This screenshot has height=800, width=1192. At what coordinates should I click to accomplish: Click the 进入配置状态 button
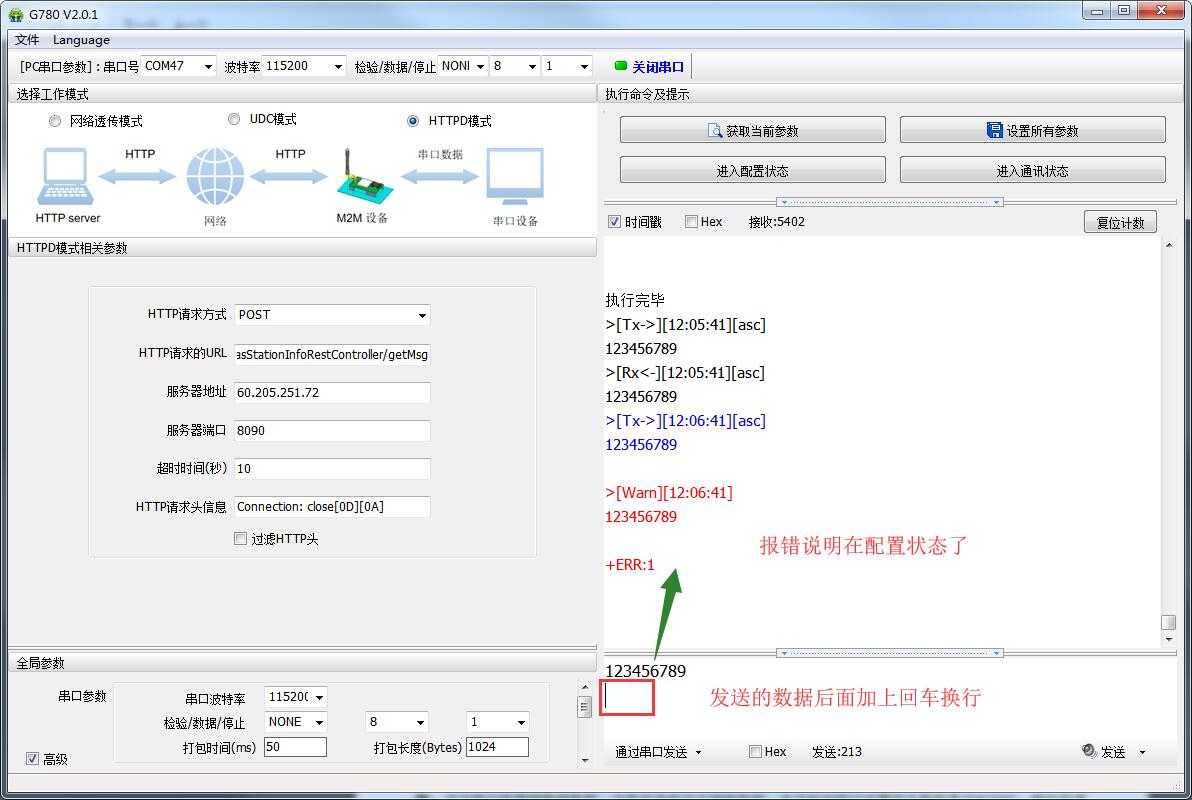tap(752, 171)
